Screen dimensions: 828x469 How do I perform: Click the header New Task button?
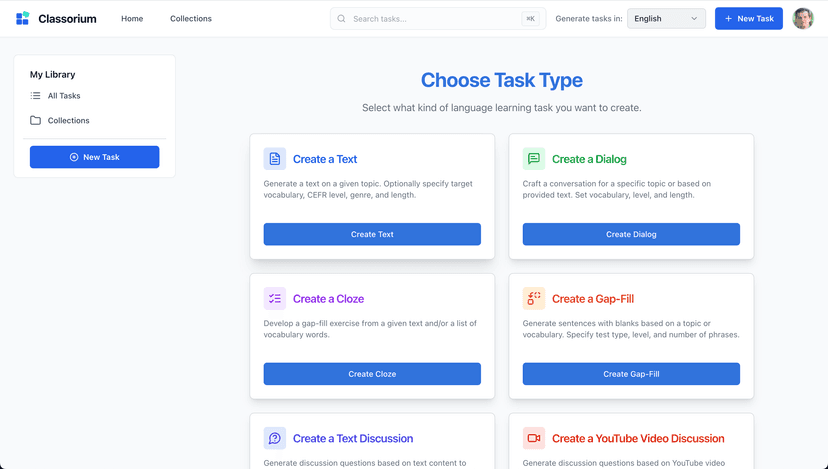pos(748,19)
